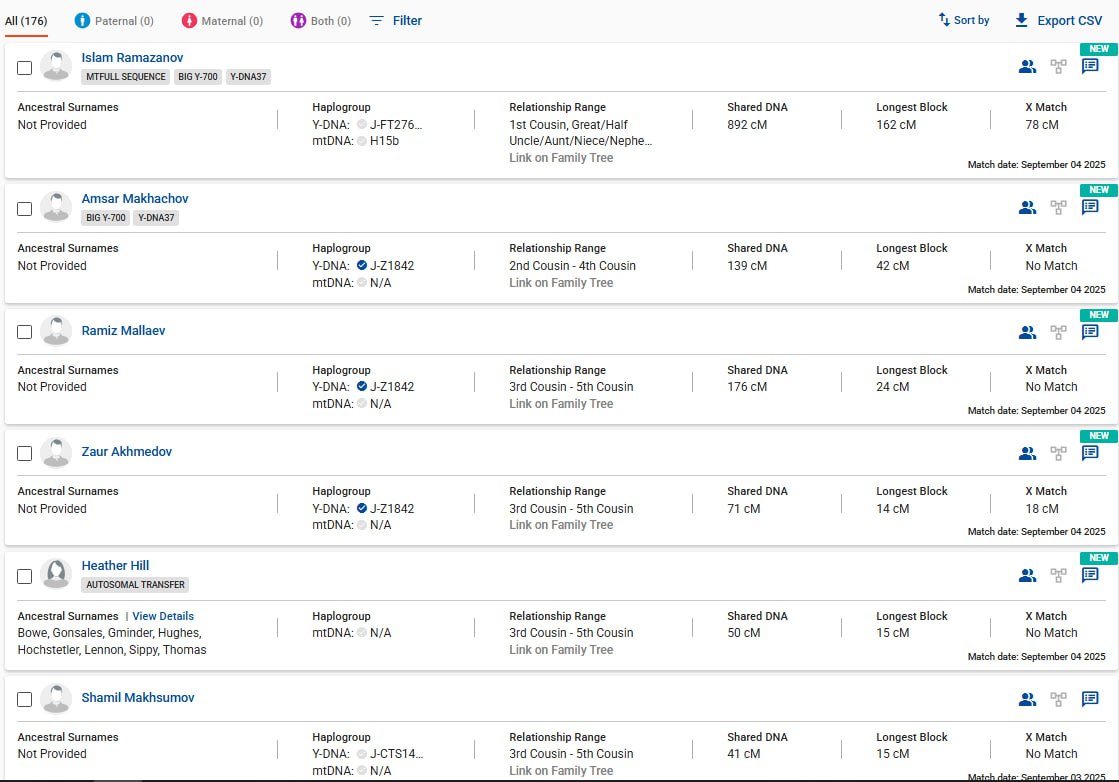Screen dimensions: 1119x782
Task: Click Heather Hill's profile avatar
Action: coord(56,574)
